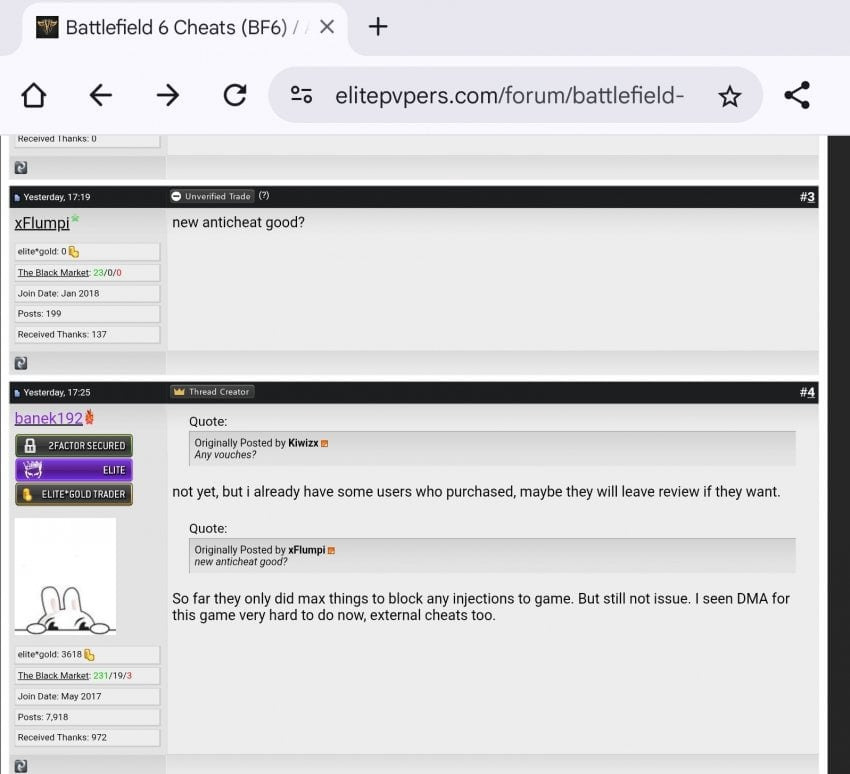View original post icon next to xFlumpi quote

(x=332, y=550)
